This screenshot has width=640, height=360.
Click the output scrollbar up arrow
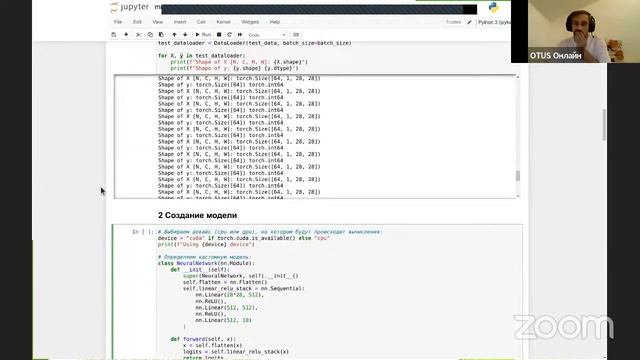(x=518, y=77)
